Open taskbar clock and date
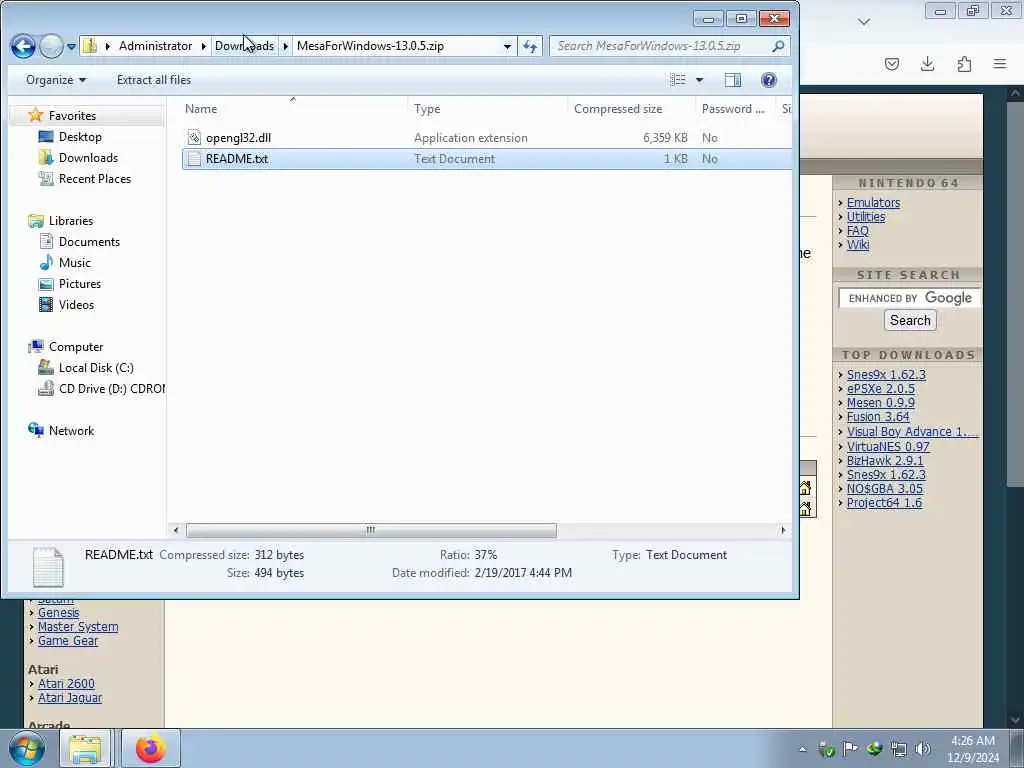Screen dimensions: 1024x768 [973, 749]
